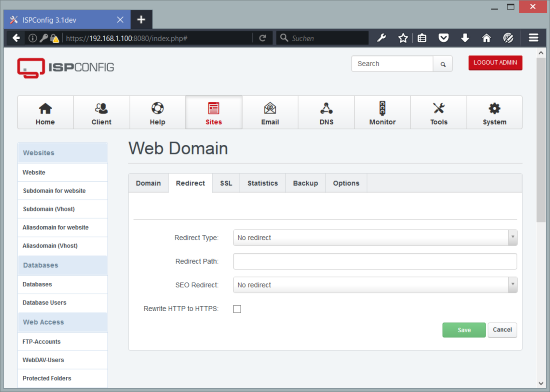Switch to the SSL tab
Image resolution: width=550 pixels, height=392 pixels.
tap(226, 183)
